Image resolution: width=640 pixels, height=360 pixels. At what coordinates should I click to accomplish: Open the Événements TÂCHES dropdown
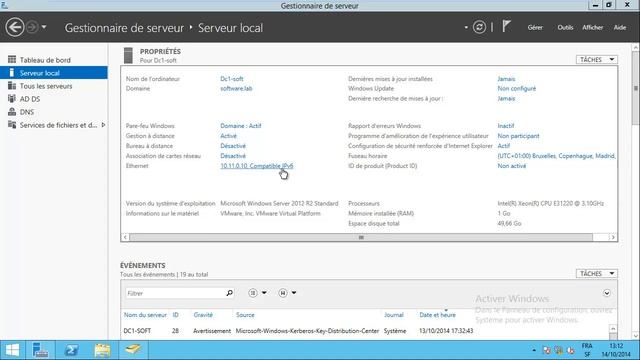tap(597, 273)
